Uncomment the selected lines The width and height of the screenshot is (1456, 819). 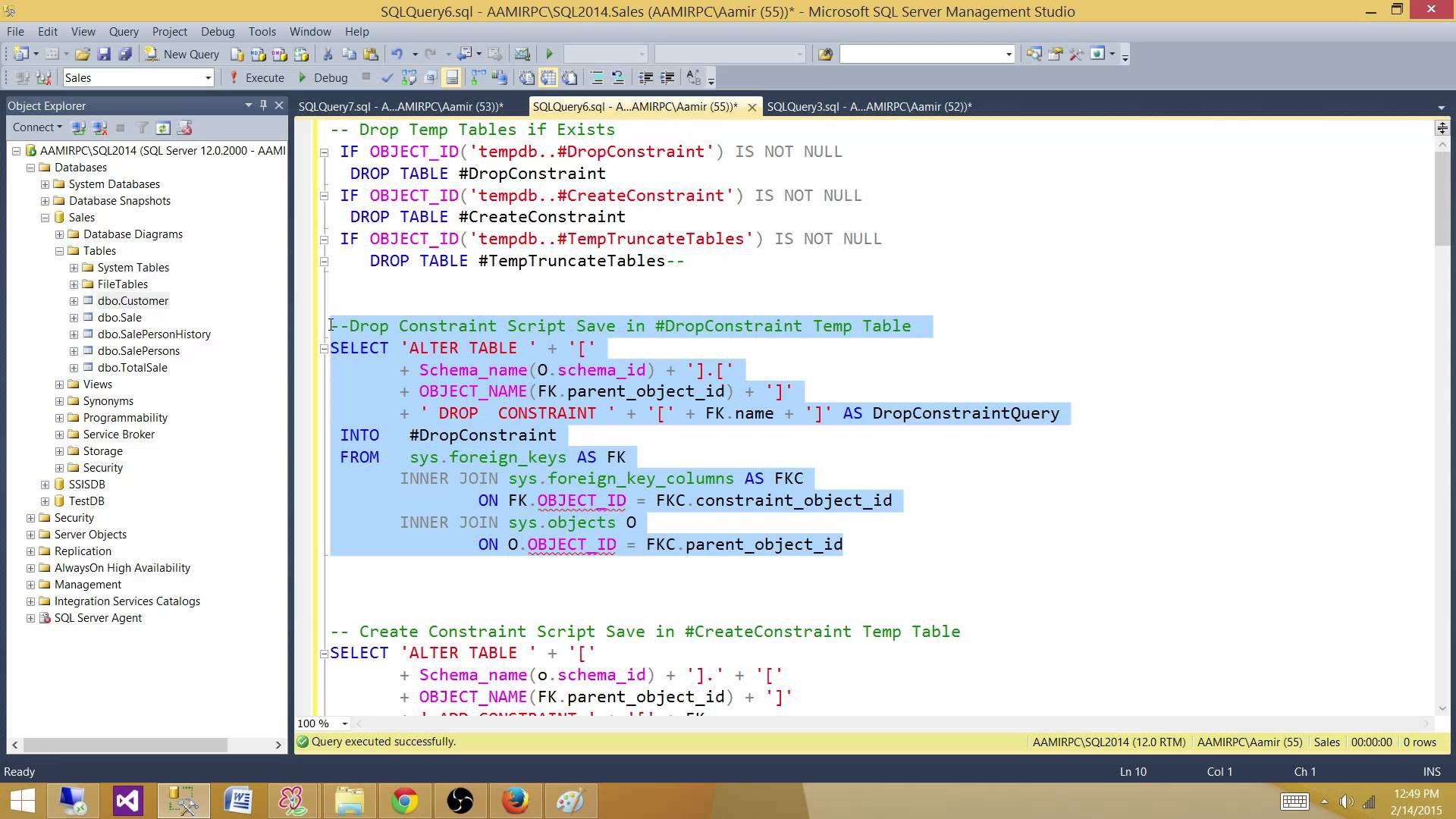pos(618,77)
